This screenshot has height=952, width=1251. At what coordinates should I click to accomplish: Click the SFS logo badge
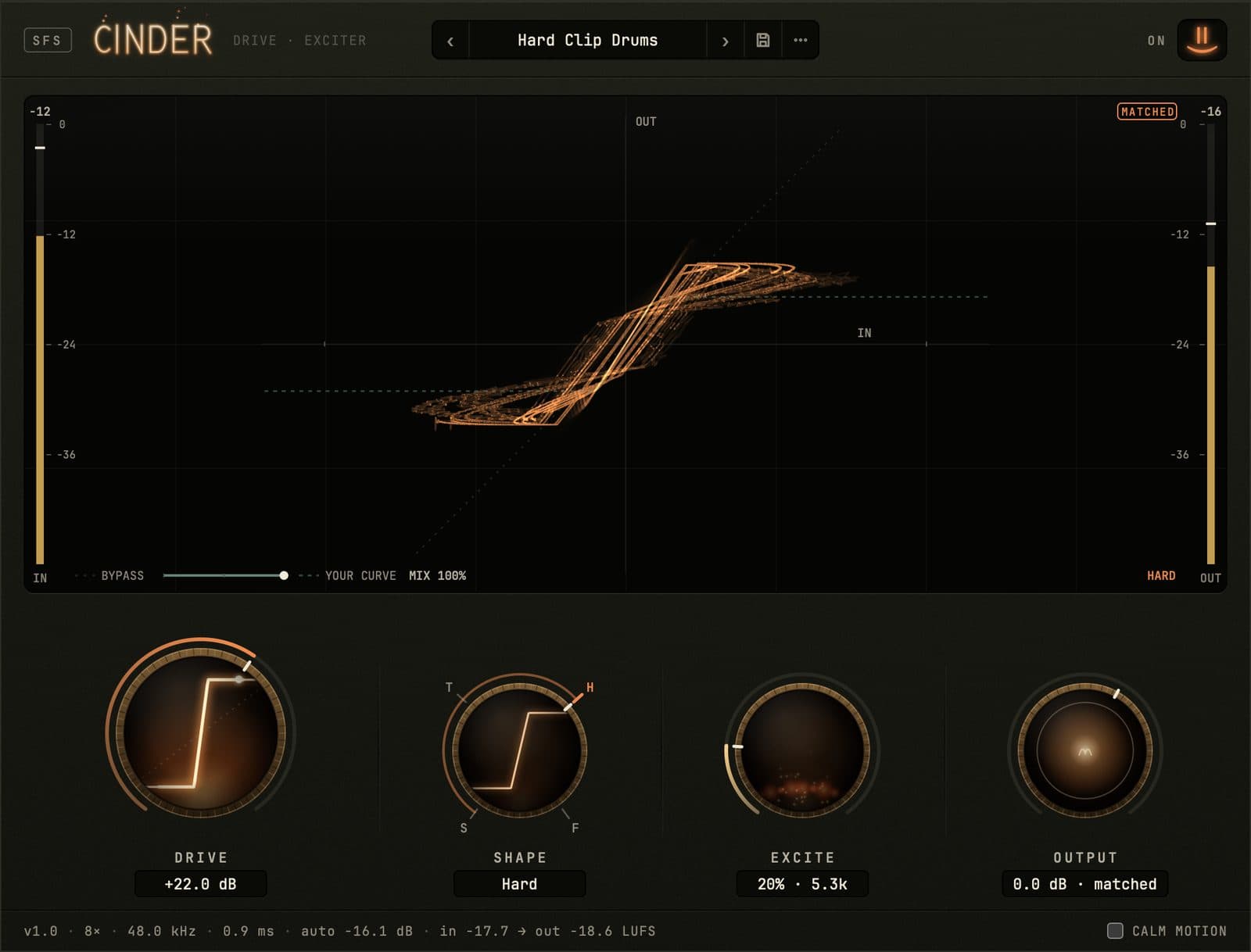(x=48, y=40)
